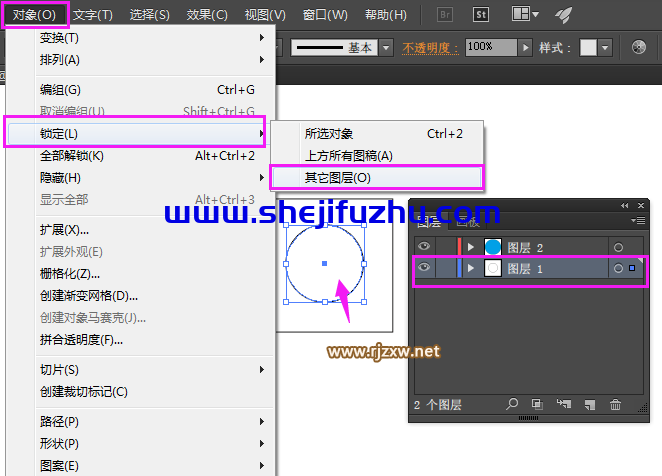Screen dimensions: 662x476
Task: Expand the 图层 1 disclosure triangle
Action: (471, 268)
